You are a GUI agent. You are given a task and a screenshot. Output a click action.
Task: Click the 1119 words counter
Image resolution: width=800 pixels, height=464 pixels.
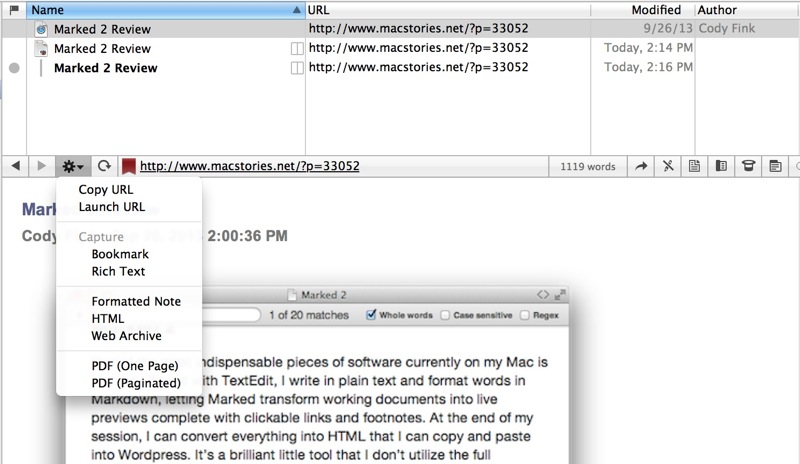588,166
